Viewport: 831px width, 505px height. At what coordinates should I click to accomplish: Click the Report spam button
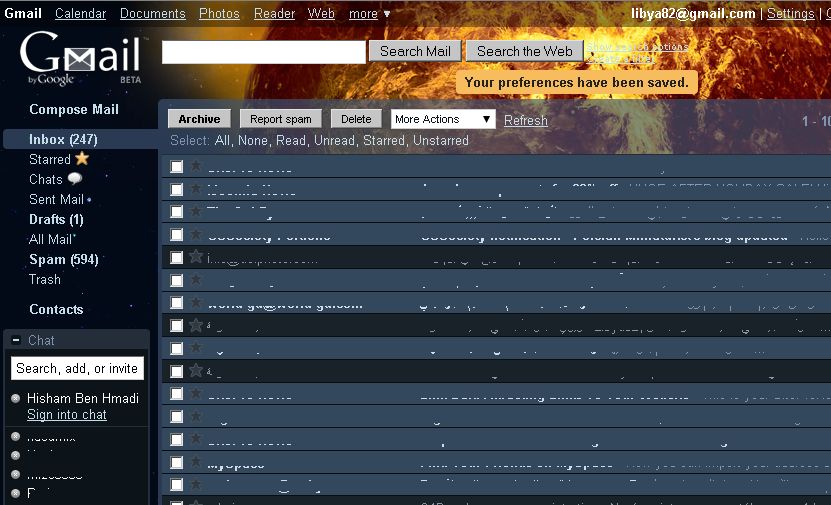(x=281, y=119)
